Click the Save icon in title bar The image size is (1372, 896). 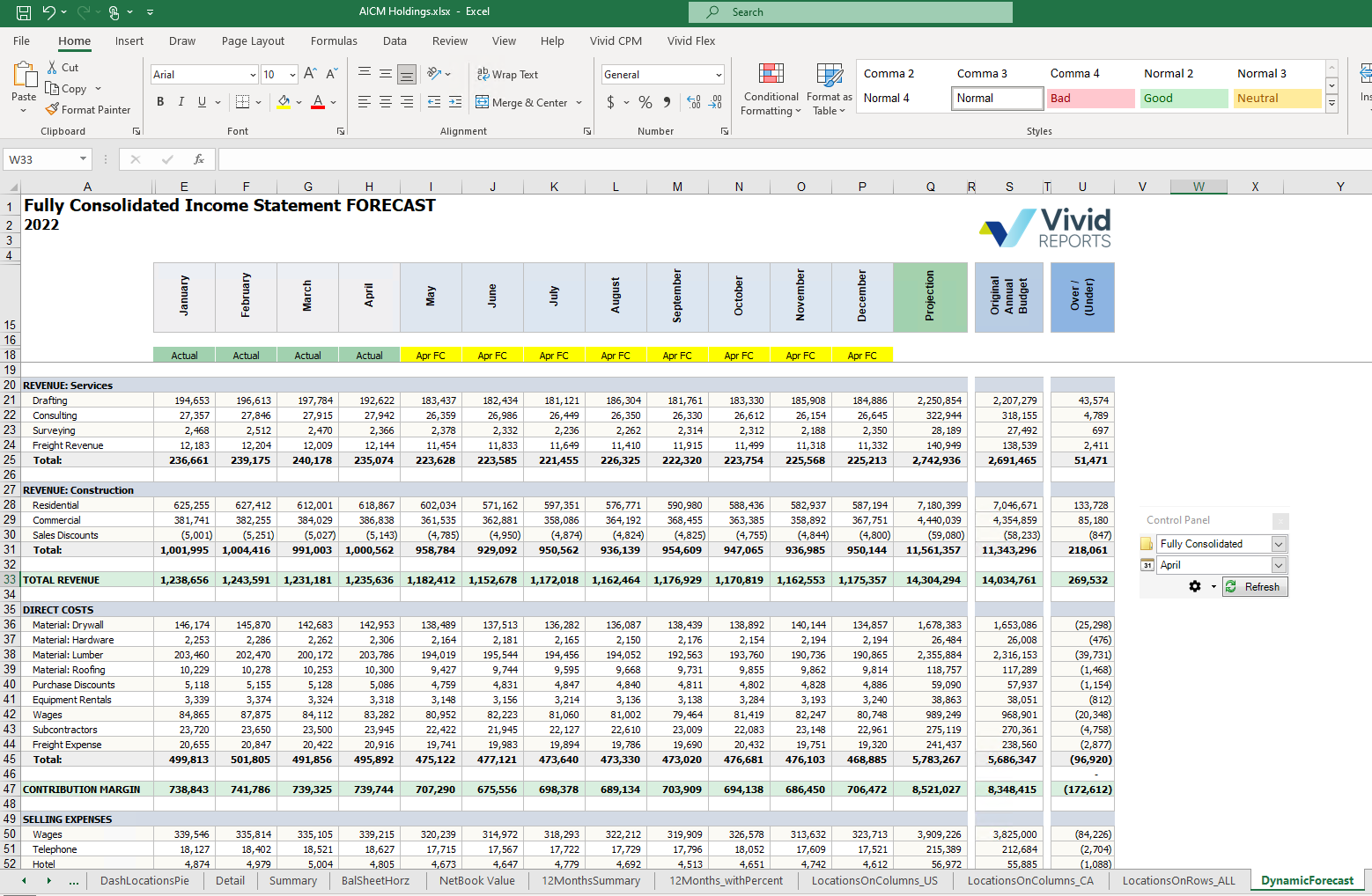pyautogui.click(x=24, y=12)
